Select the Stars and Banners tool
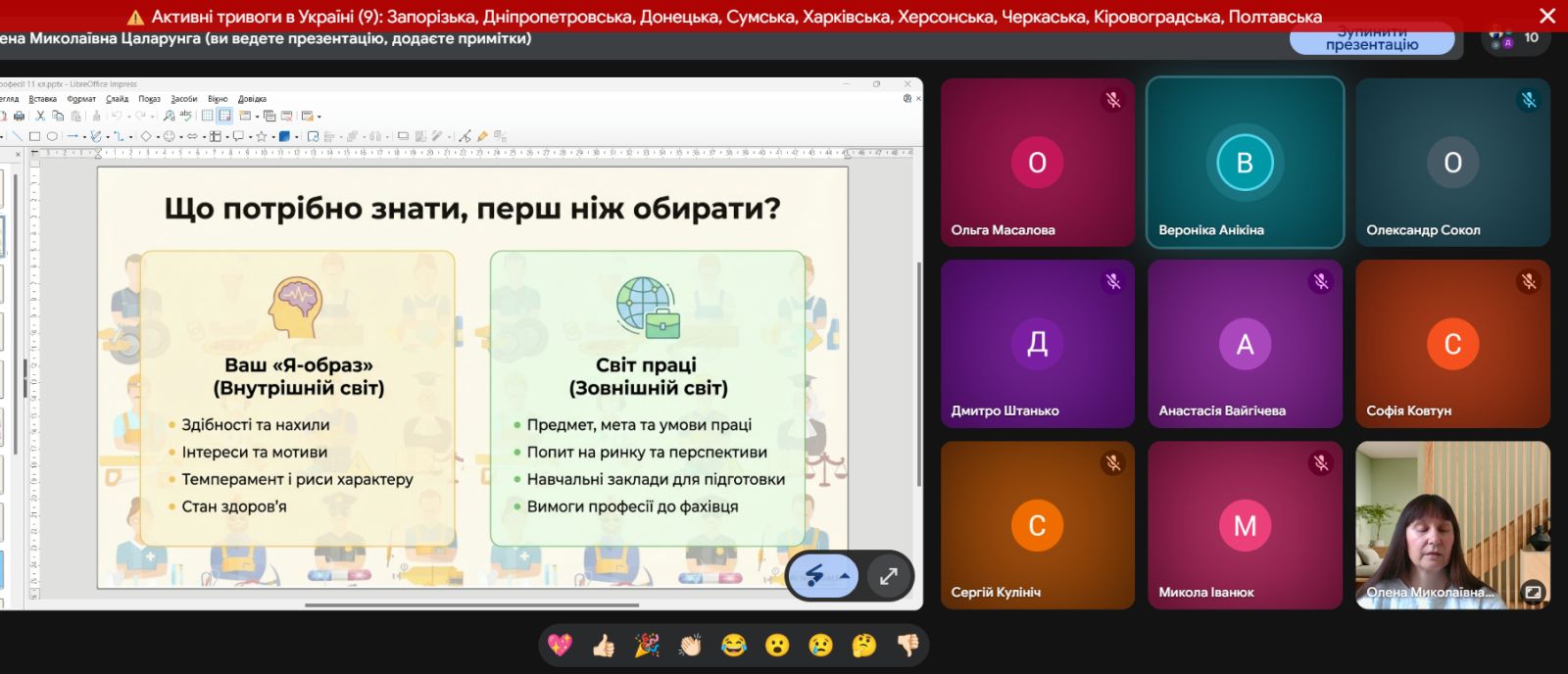This screenshot has height=674, width=1568. (x=262, y=136)
